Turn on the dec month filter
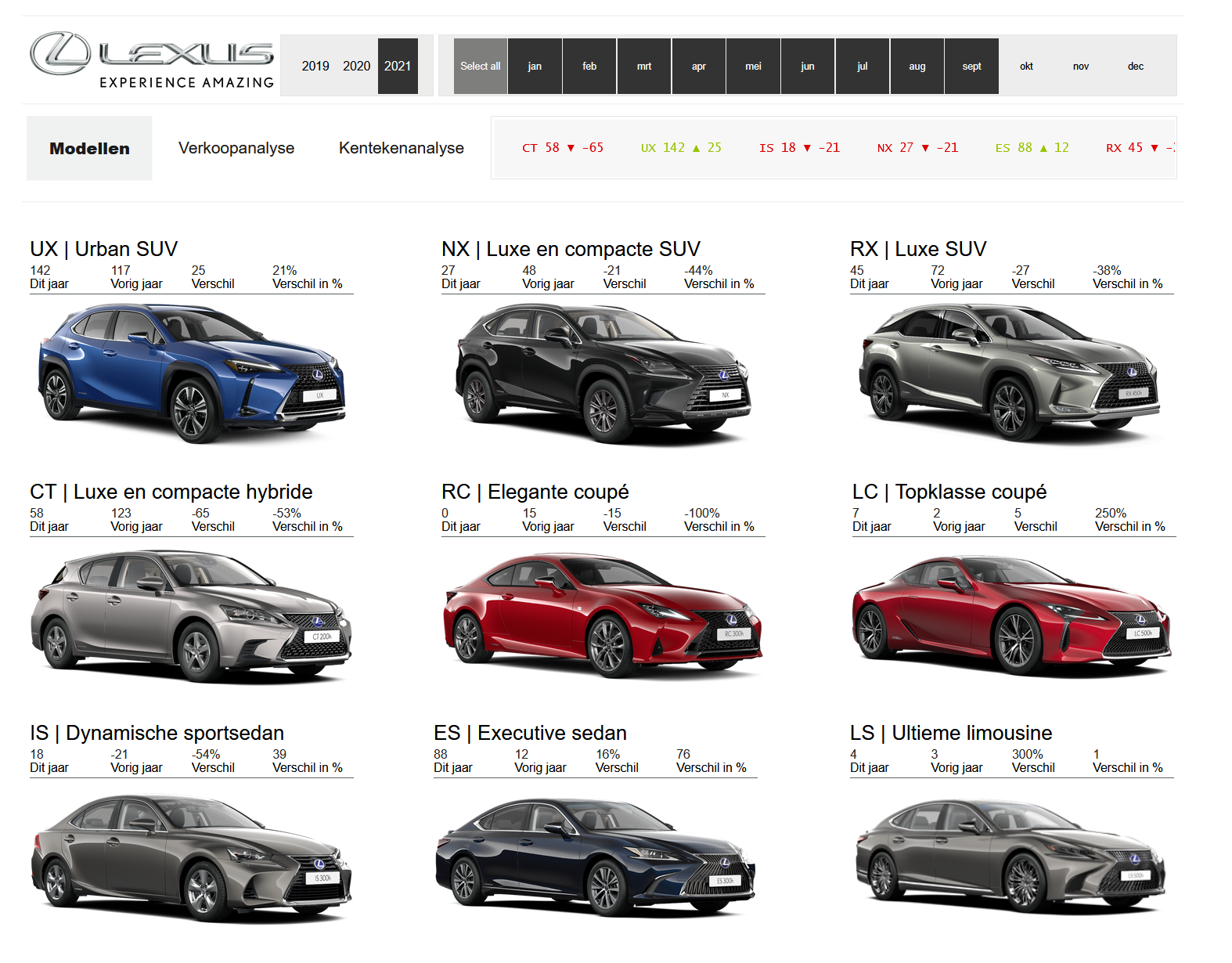The width and height of the screenshot is (1232, 963). pyautogui.click(x=1135, y=67)
